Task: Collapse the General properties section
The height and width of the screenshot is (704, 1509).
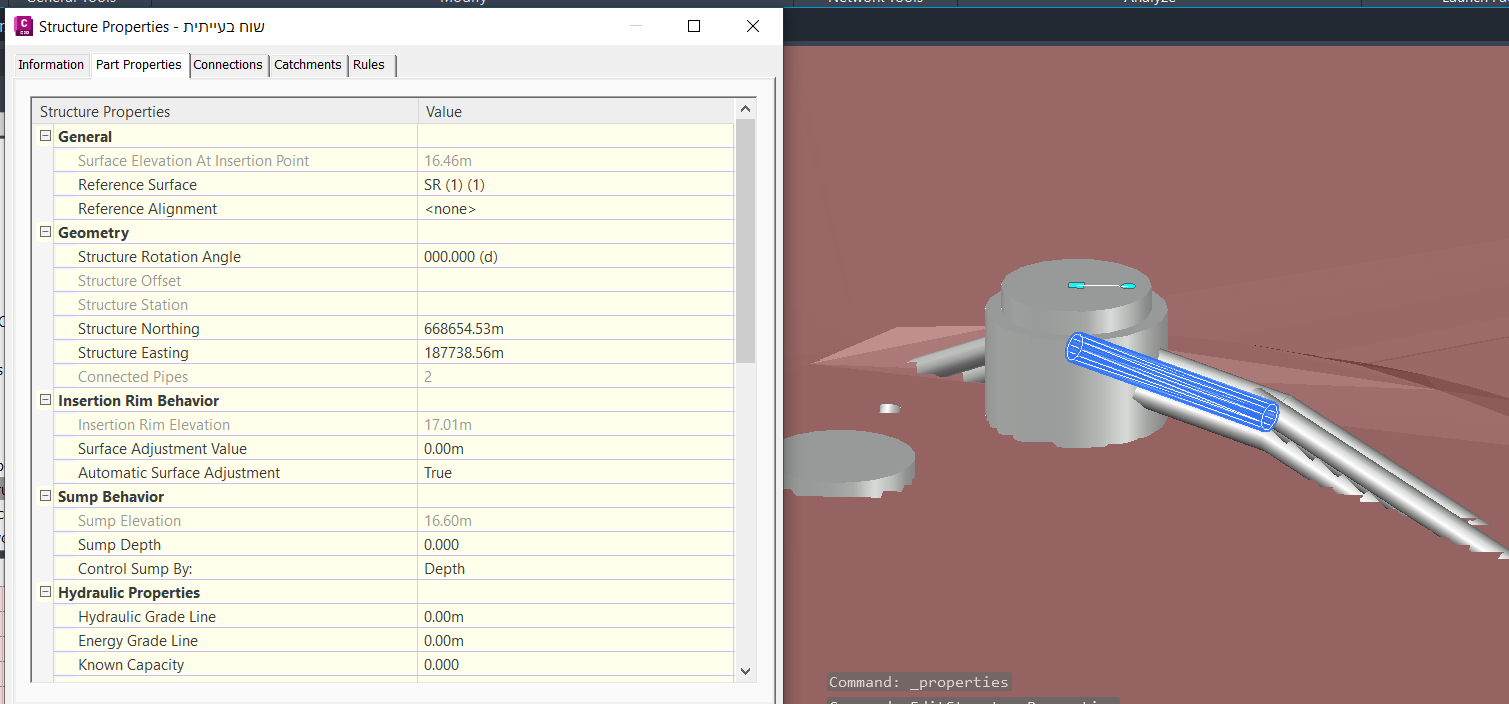Action: click(x=44, y=134)
